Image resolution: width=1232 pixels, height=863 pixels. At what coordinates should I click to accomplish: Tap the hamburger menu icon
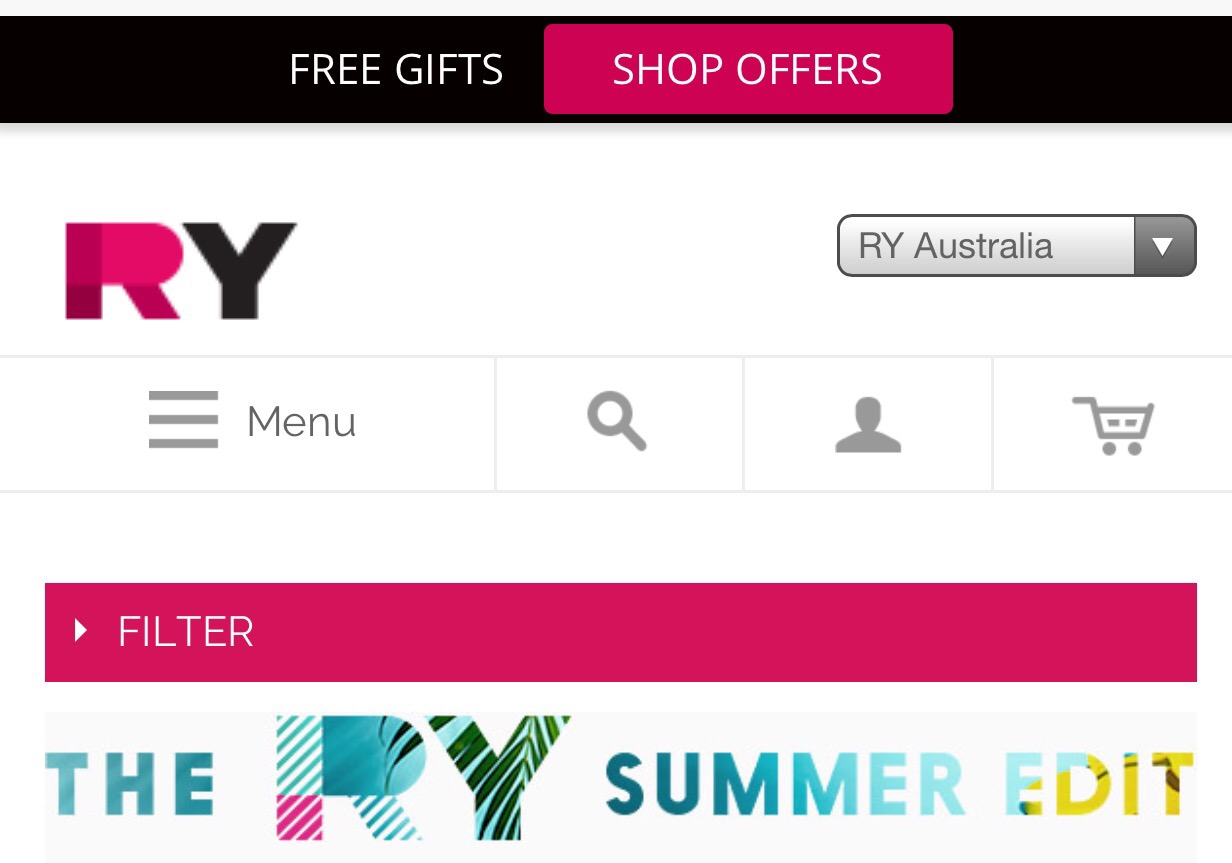[183, 420]
